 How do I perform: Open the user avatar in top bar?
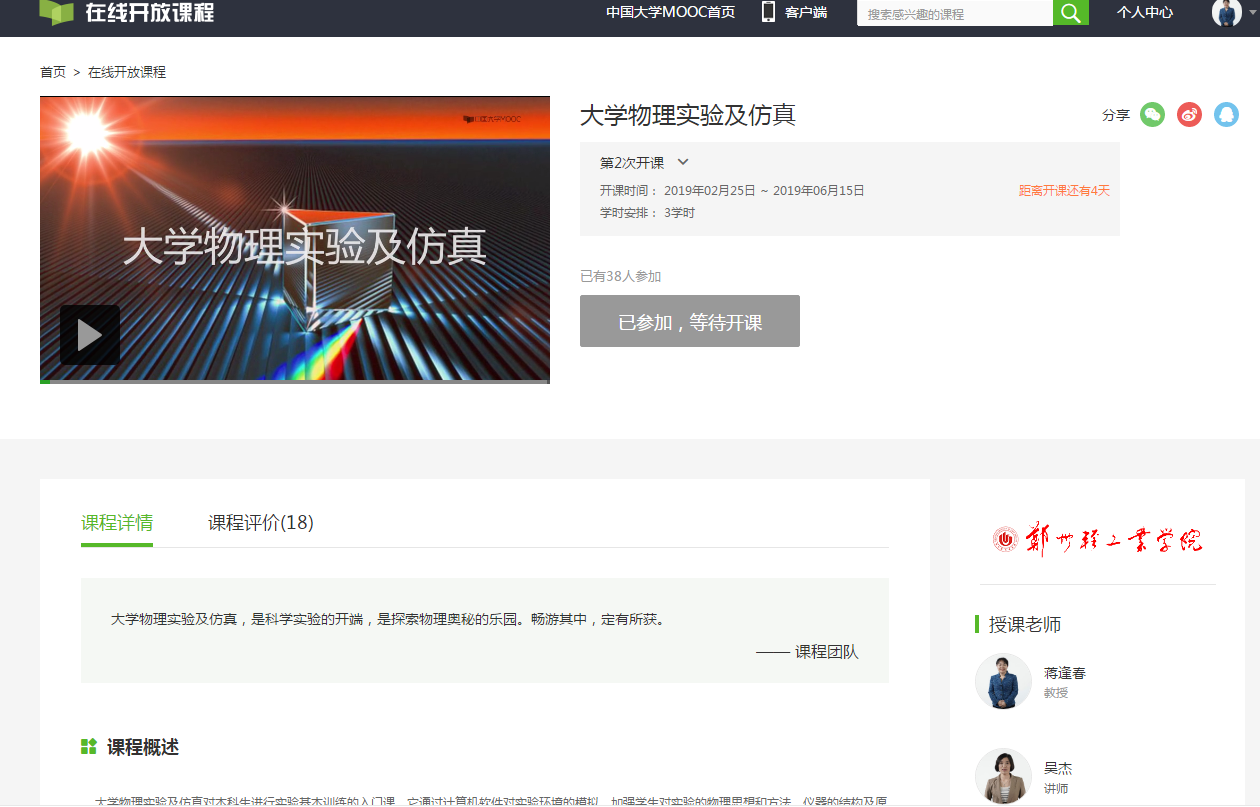pyautogui.click(x=1226, y=13)
